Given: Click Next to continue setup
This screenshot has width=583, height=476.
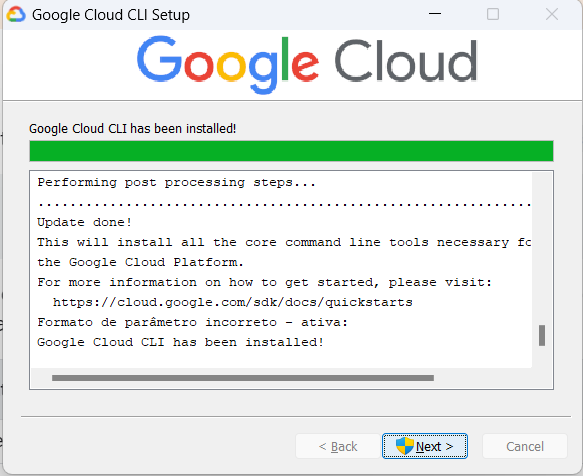Looking at the screenshot, I should click(x=425, y=446).
